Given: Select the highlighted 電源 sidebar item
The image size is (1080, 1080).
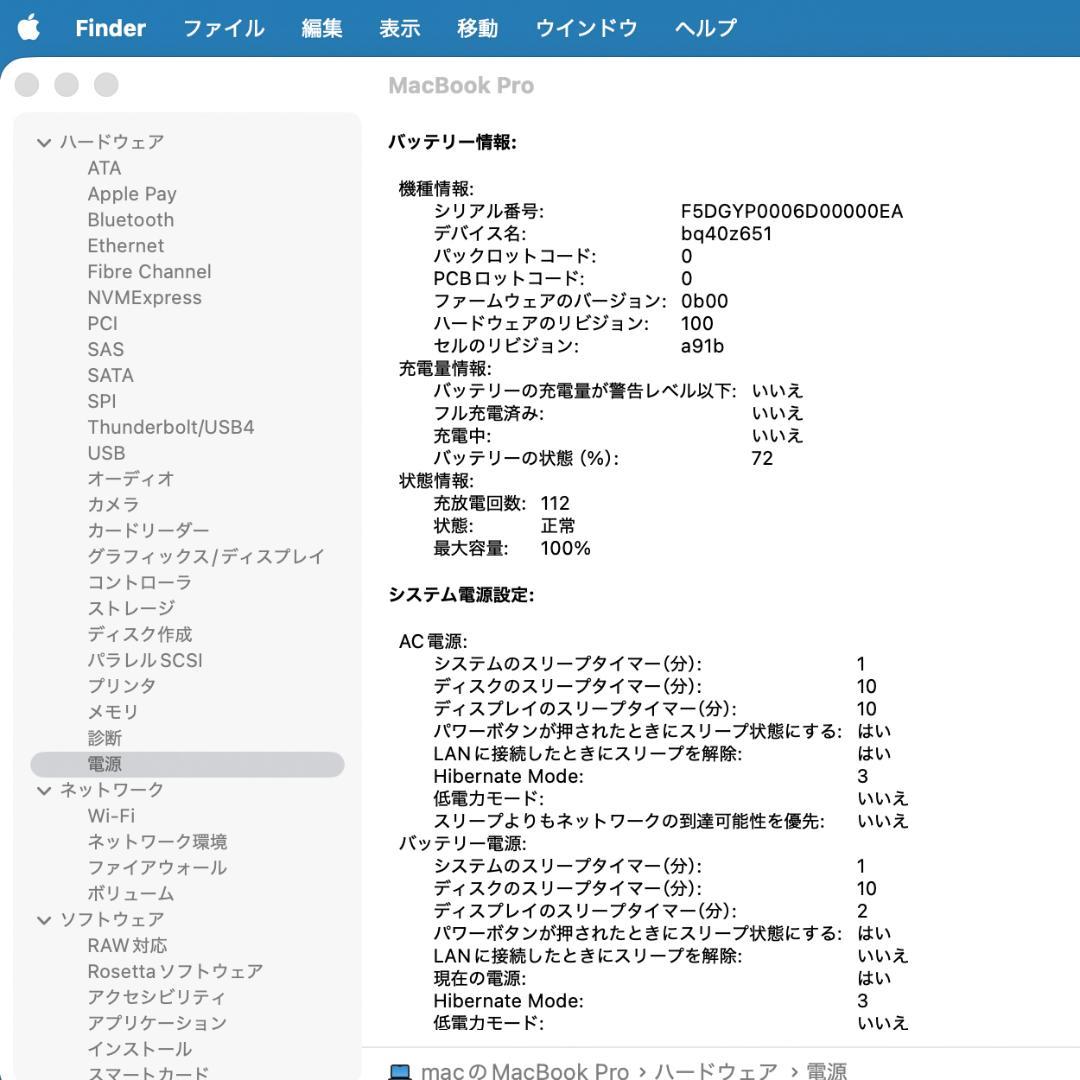Looking at the screenshot, I should 187,764.
